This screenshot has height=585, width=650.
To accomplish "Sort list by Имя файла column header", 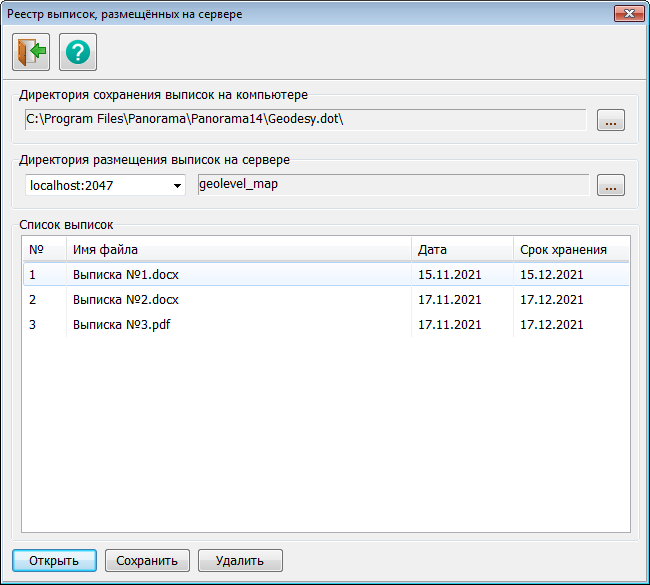I will click(238, 250).
